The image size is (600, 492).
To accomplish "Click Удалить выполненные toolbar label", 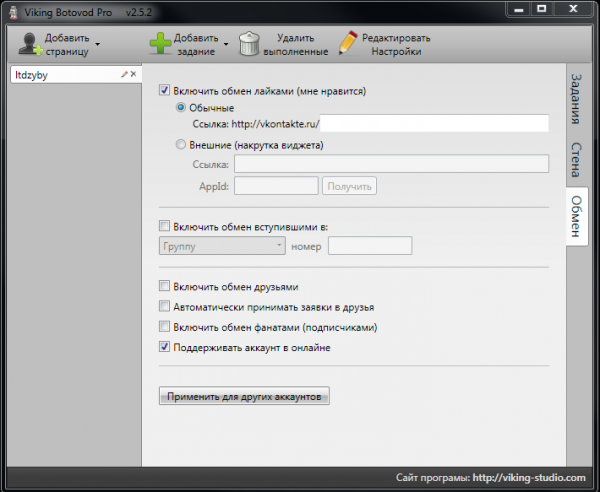I will click(x=295, y=45).
